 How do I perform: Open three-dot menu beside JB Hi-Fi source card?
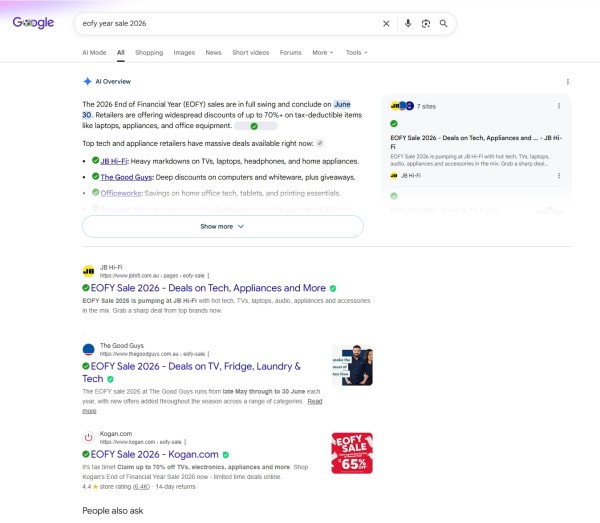pyautogui.click(x=559, y=176)
